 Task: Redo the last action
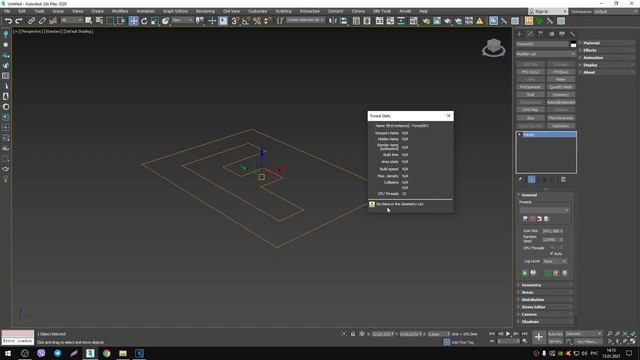point(19,21)
